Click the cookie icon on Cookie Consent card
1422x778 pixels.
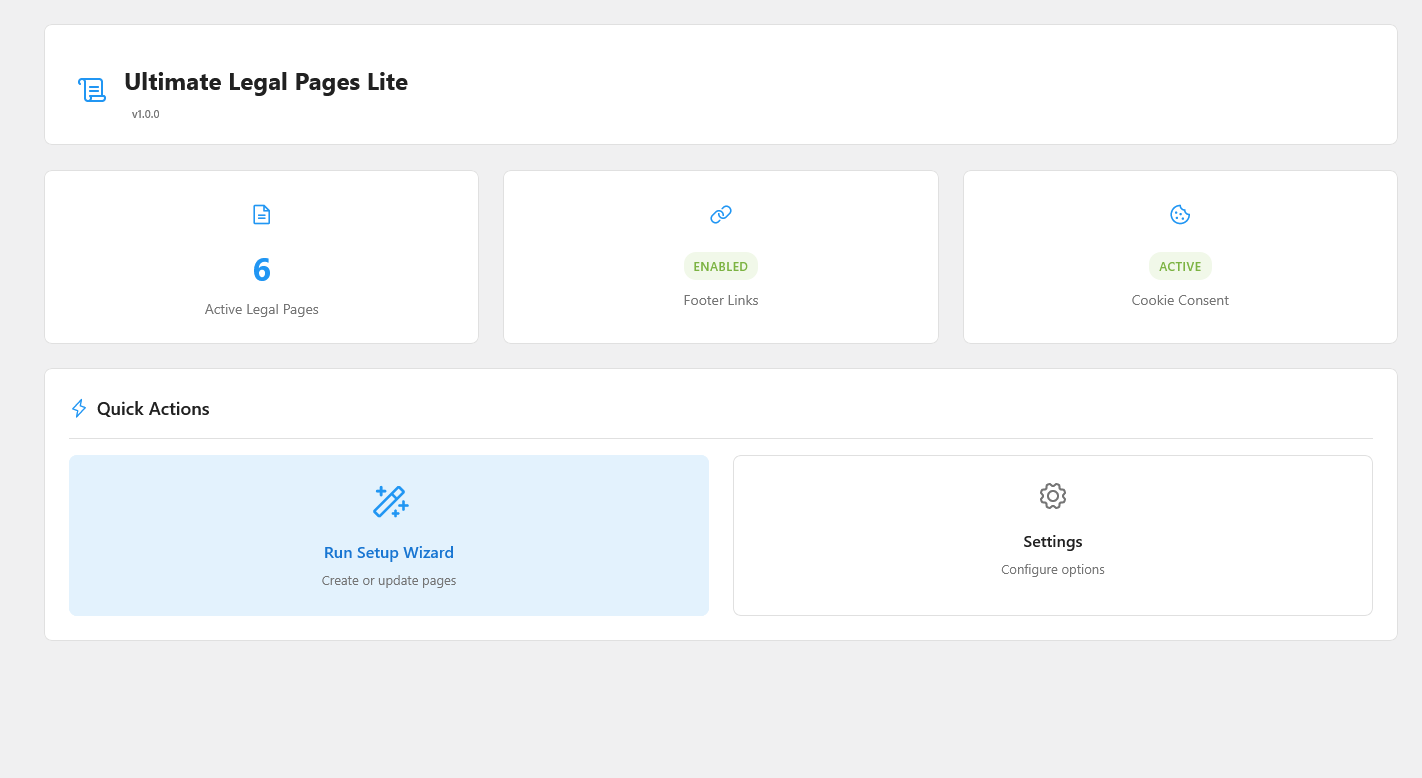coord(1180,213)
